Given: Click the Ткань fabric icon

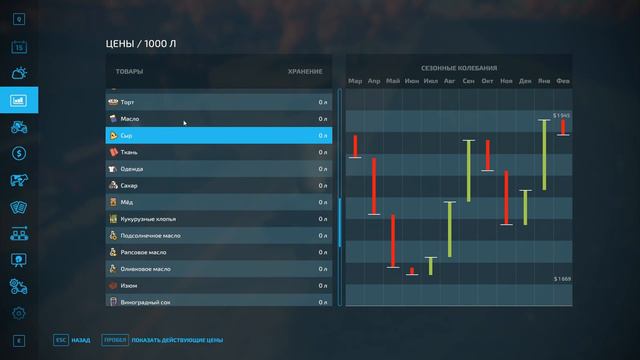Looking at the screenshot, I should (x=113, y=152).
